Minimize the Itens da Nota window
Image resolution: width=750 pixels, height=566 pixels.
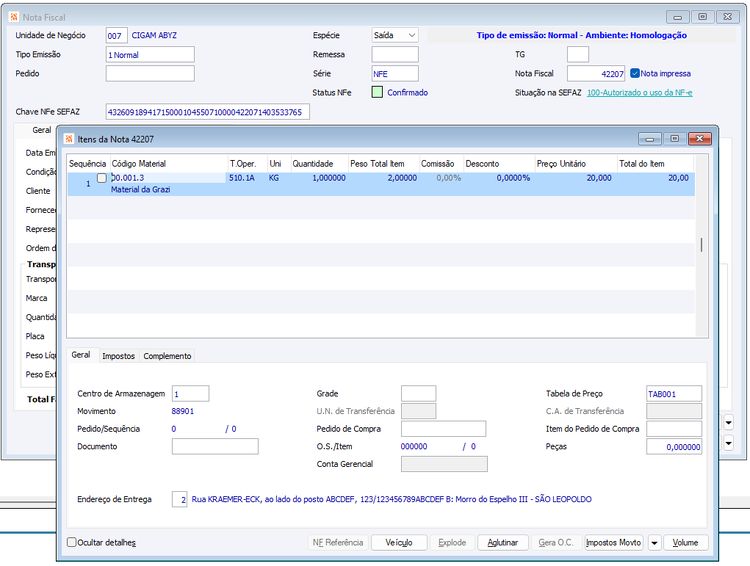click(650, 139)
